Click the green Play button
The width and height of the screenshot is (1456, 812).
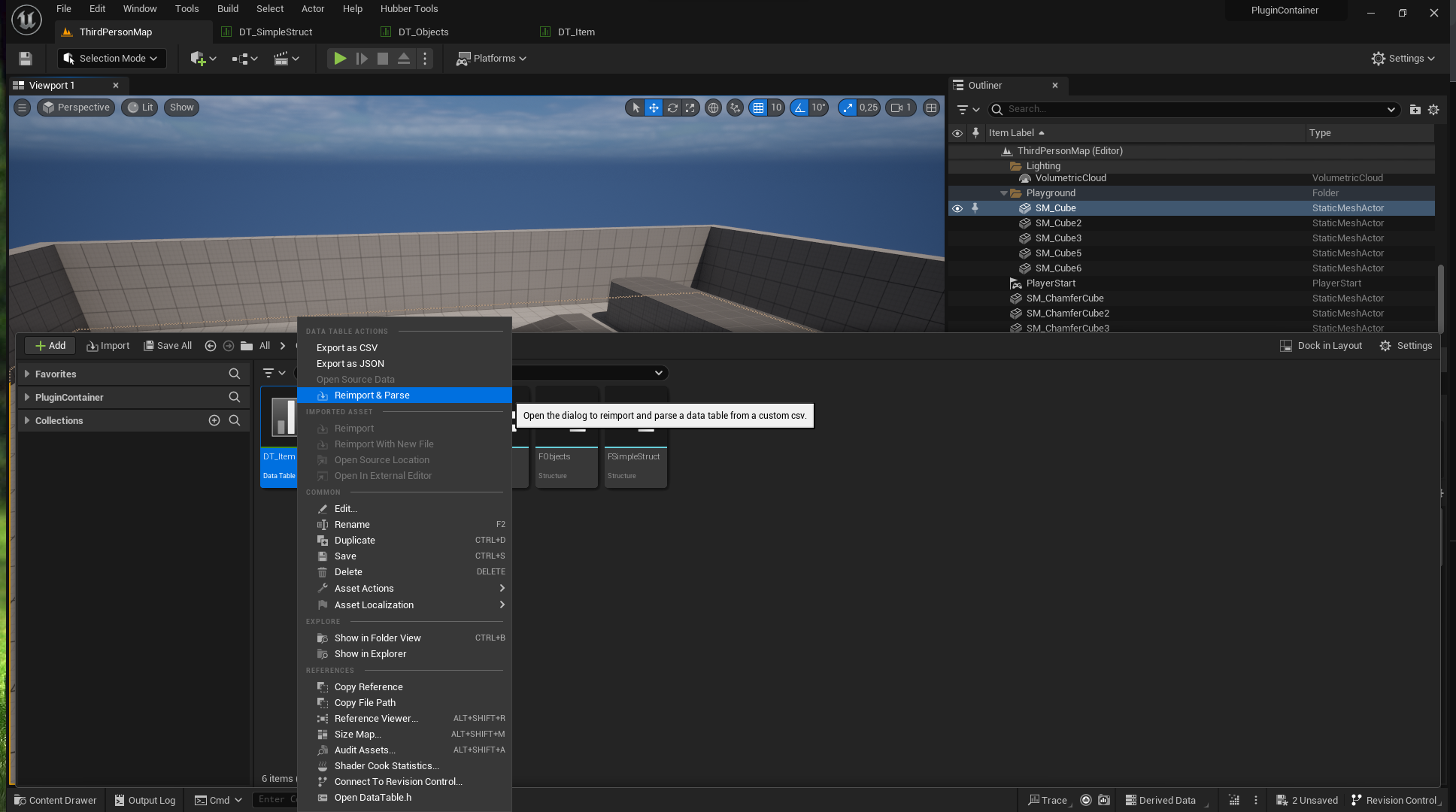pyautogui.click(x=340, y=59)
